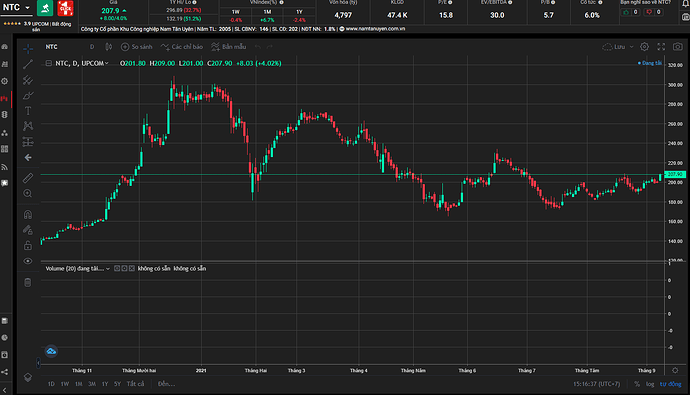Open the object tree layers icon
This screenshot has height=395, width=690.
coord(28,377)
